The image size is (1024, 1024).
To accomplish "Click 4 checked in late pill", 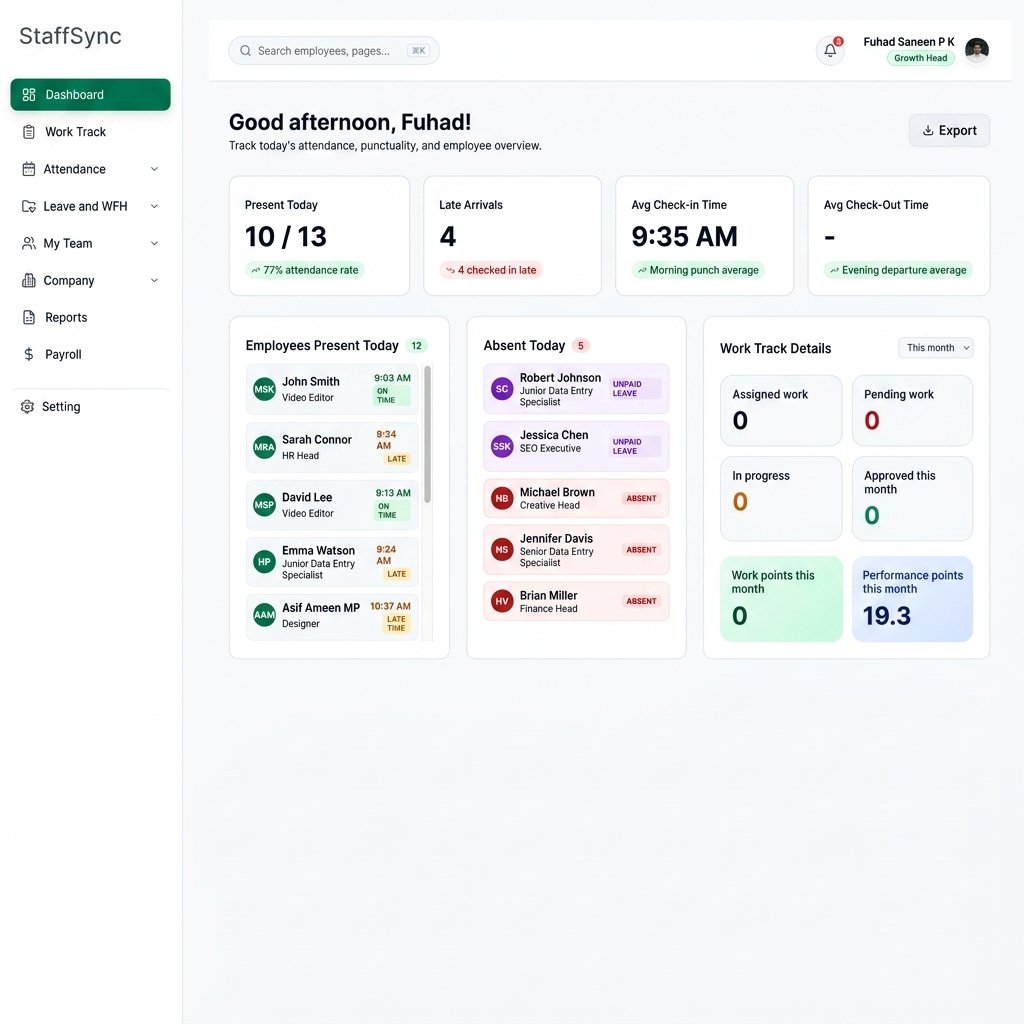I will 491,270.
